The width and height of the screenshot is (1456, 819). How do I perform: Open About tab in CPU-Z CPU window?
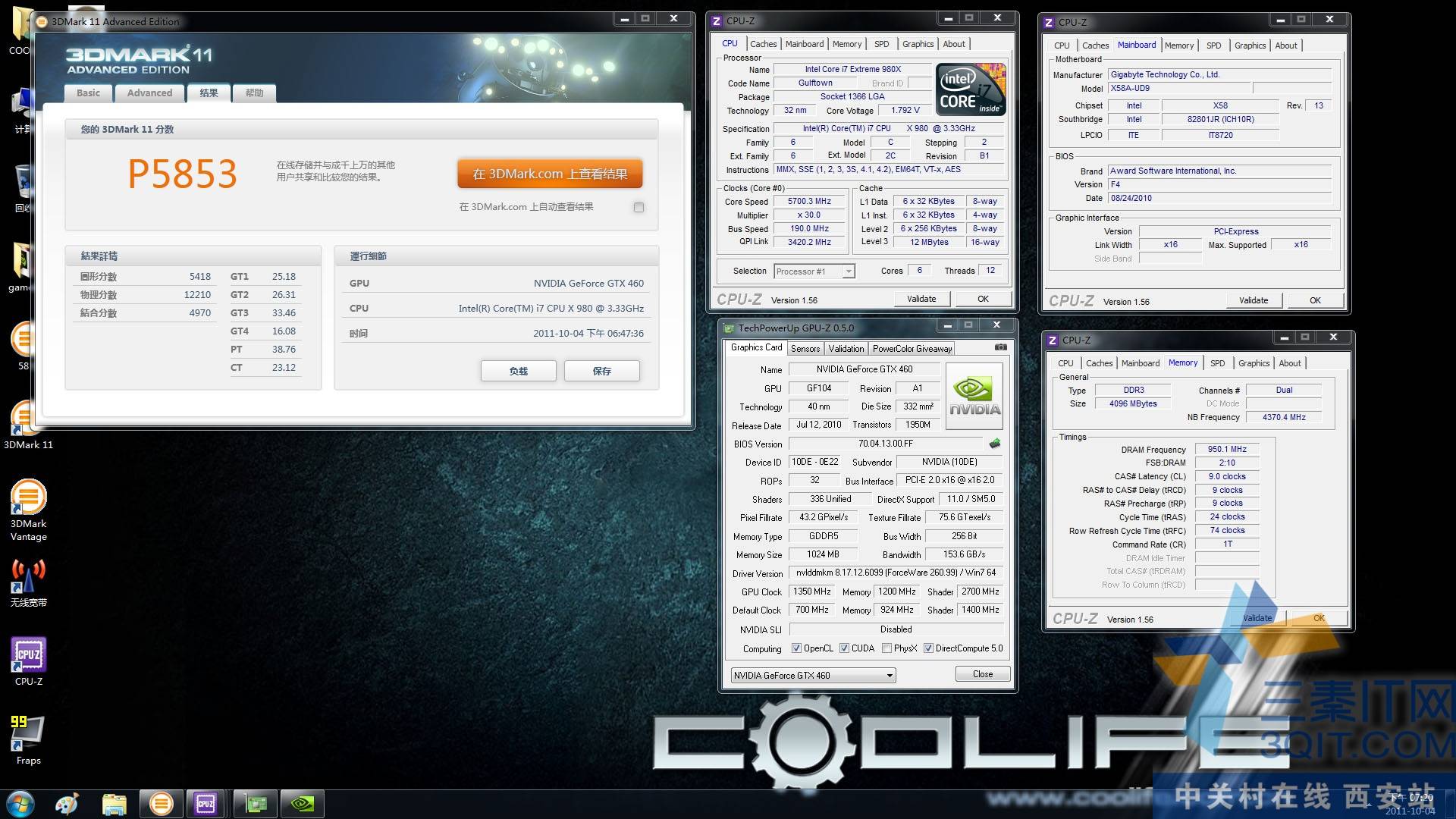click(x=954, y=44)
